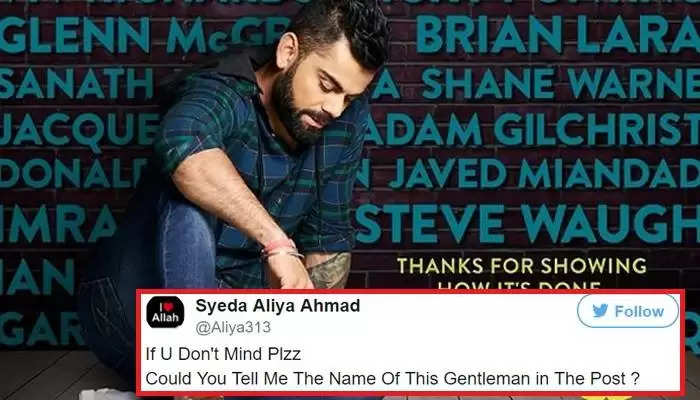This screenshot has width=700, height=400.
Task: Click the STEVE WAUGH name
Action: pyautogui.click(x=528, y=224)
